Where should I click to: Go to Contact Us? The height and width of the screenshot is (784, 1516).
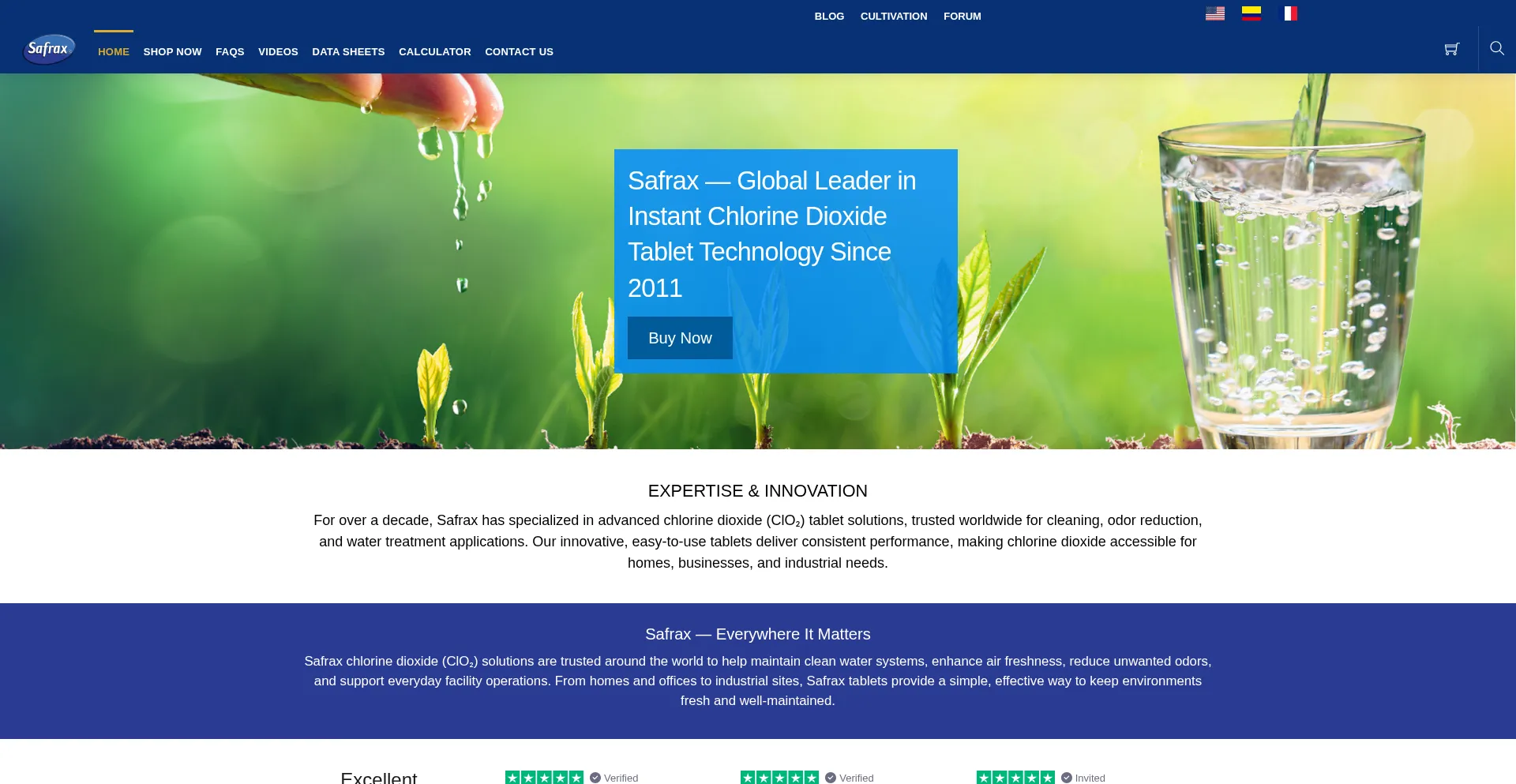[x=519, y=52]
